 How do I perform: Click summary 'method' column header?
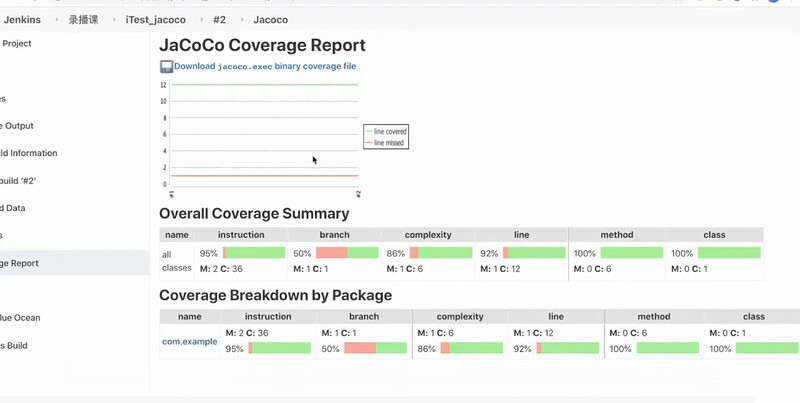coord(617,235)
